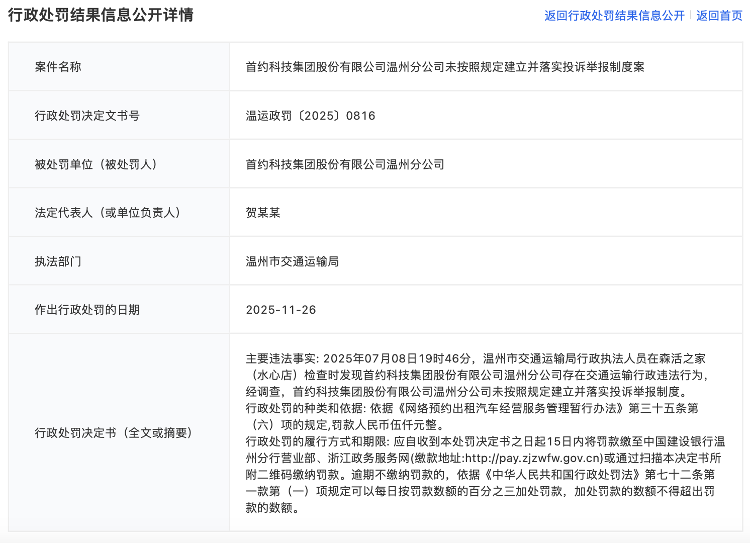Select the 法定代表人（或单位负责人） label
This screenshot has height=543, width=750.
106,212
